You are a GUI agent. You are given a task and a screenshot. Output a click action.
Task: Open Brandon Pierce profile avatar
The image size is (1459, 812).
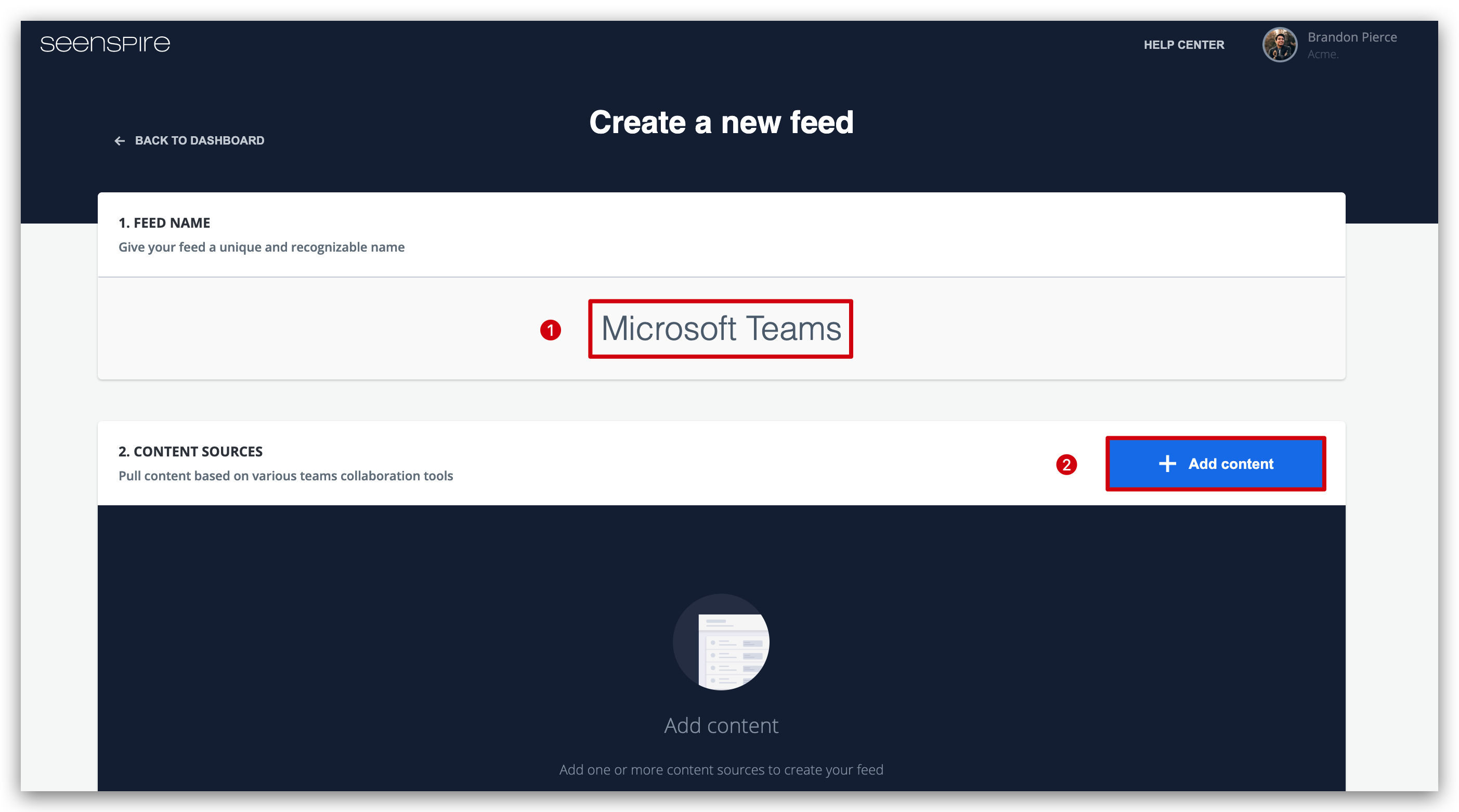point(1280,45)
